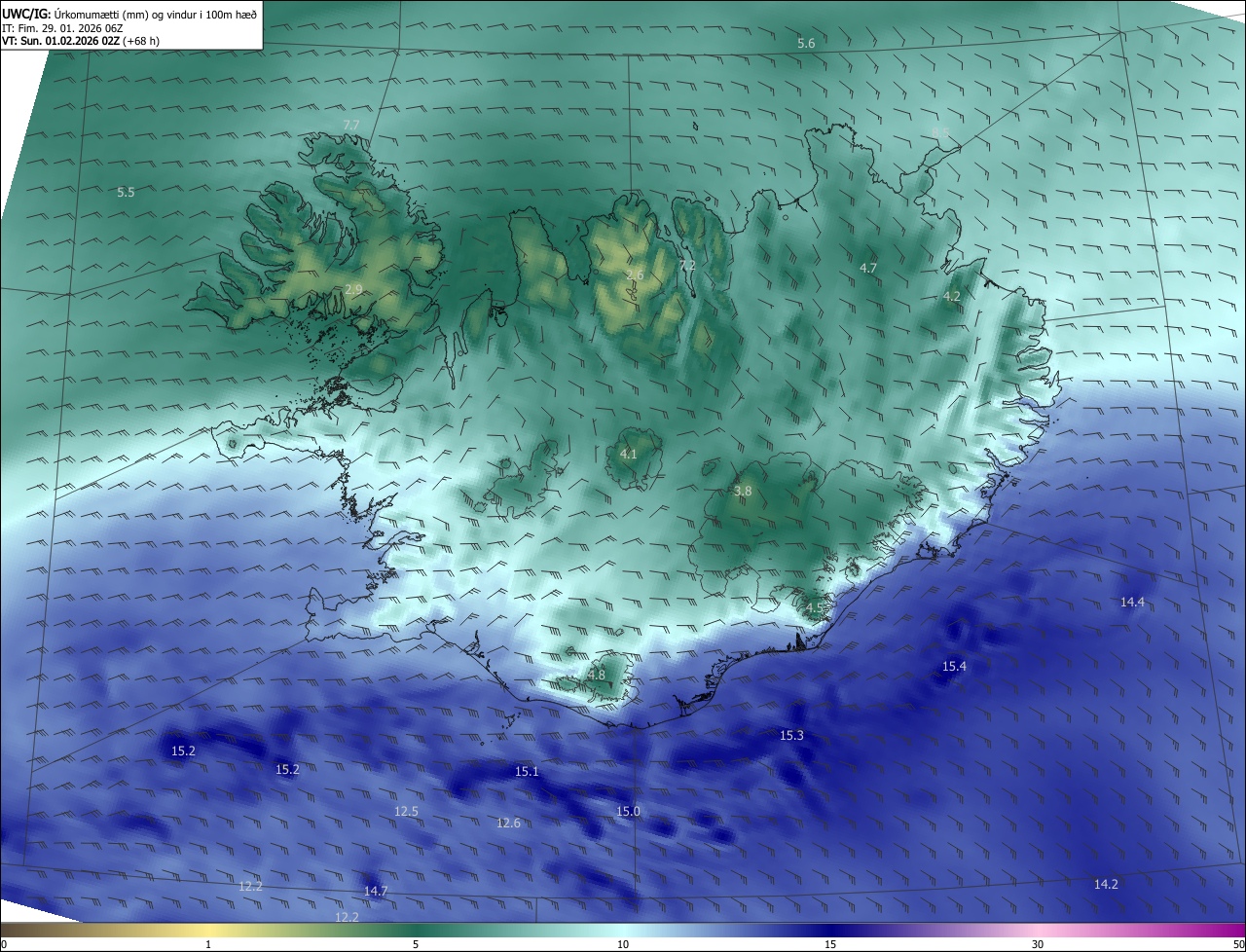Click the magenta end of the color scale at 50

pyautogui.click(x=1237, y=944)
